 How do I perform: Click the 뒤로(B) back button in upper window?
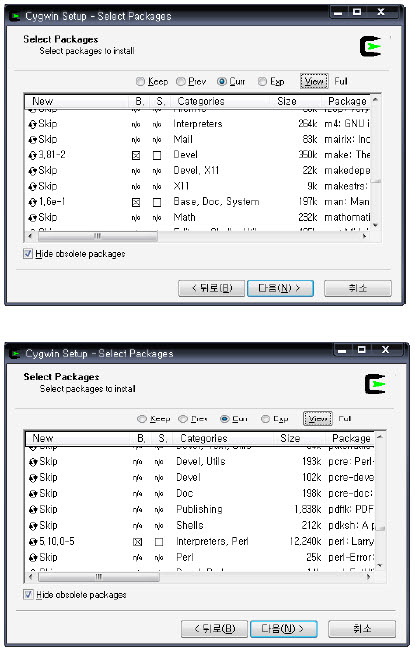tap(211, 288)
